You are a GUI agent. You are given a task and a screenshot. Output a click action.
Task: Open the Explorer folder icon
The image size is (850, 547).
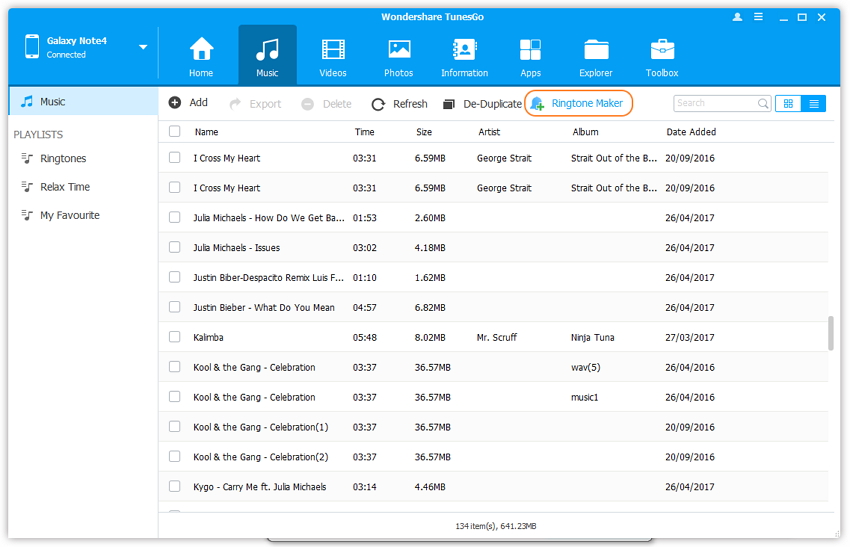click(596, 50)
